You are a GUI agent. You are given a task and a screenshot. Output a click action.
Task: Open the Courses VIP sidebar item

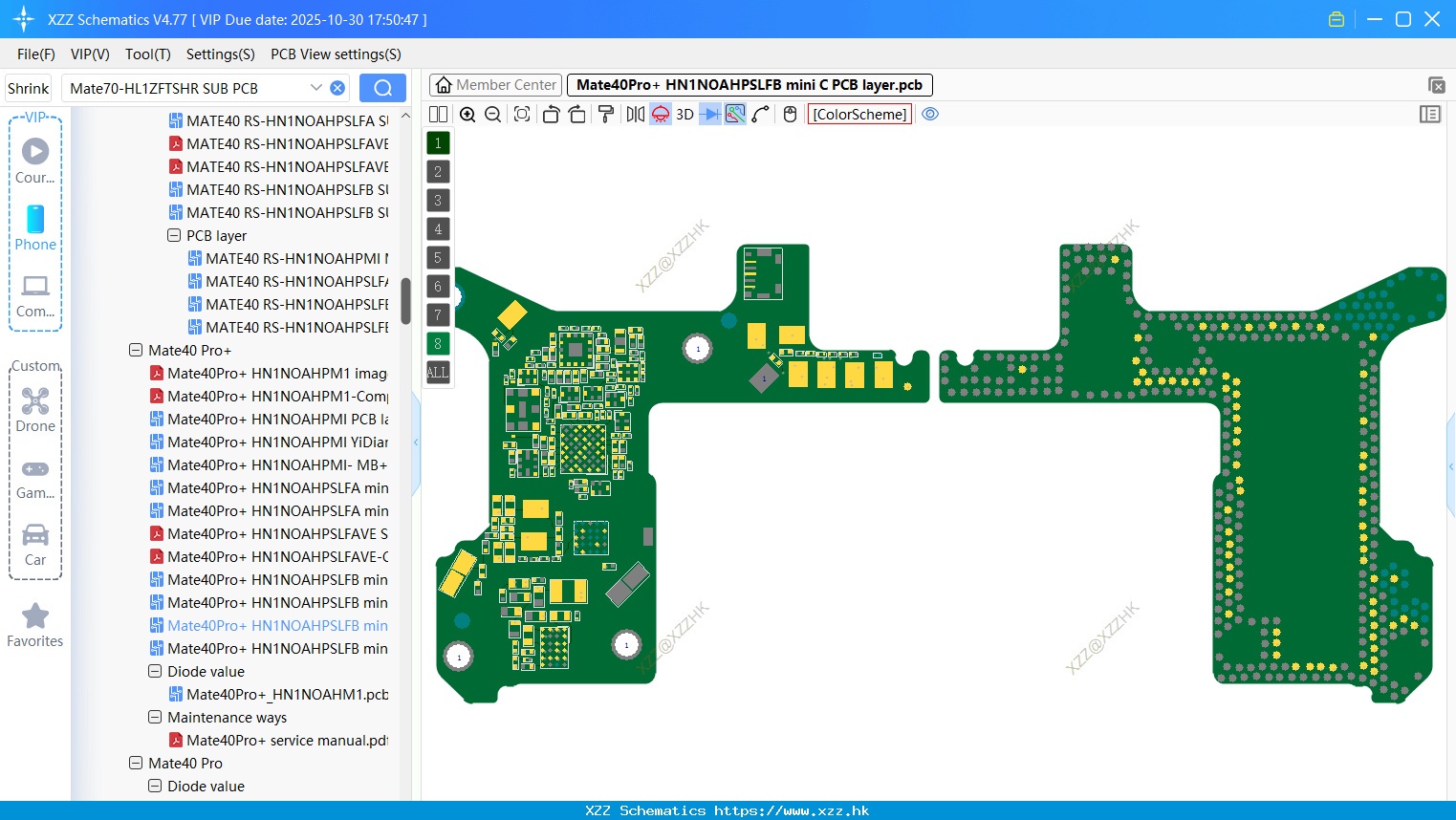point(35,161)
